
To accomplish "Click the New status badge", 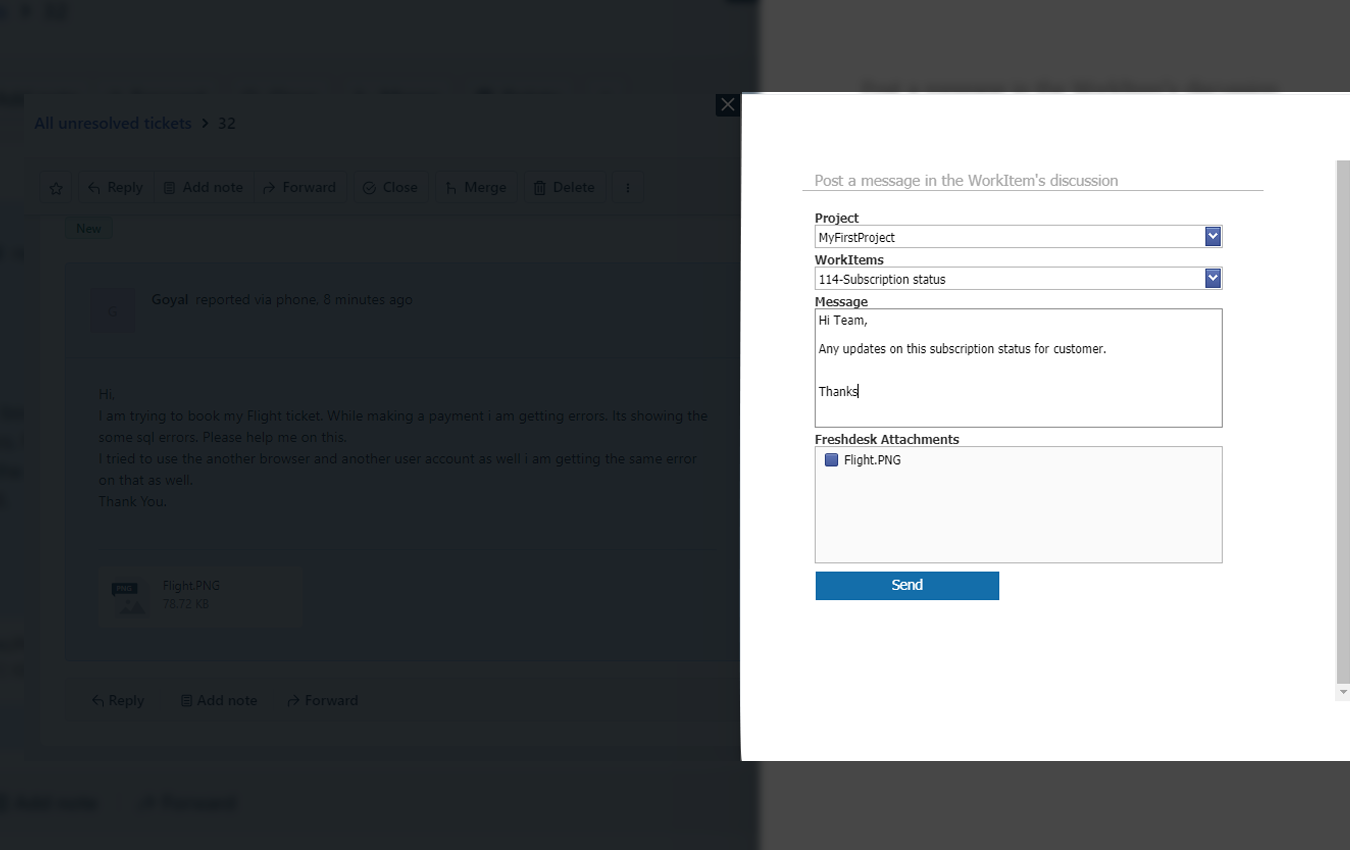I will (89, 229).
